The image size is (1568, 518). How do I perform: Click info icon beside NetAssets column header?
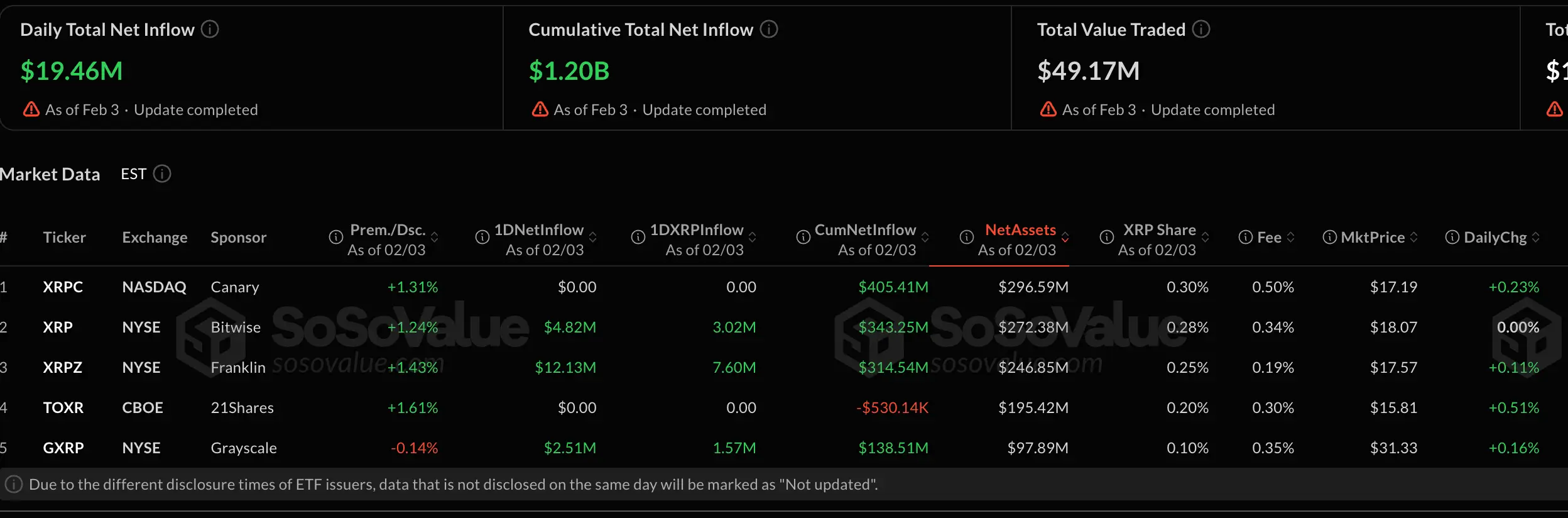[x=967, y=238]
